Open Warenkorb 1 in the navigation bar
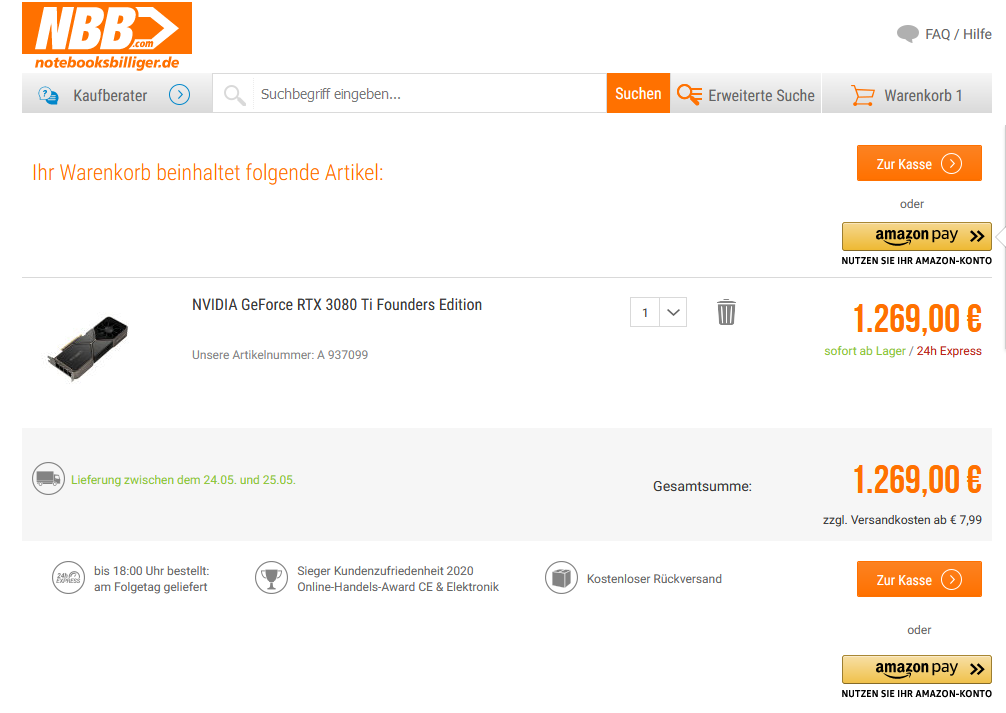This screenshot has height=713, width=1006. [x=907, y=94]
